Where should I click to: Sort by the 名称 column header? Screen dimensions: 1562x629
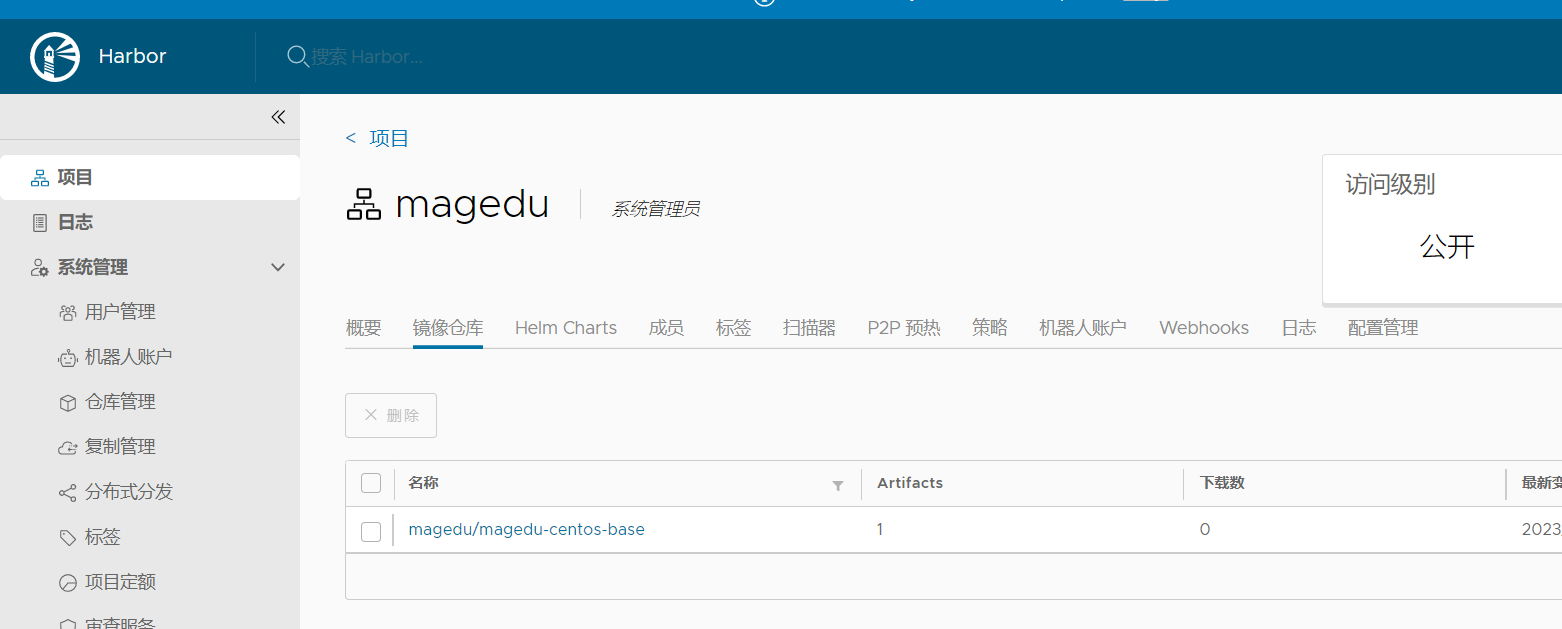[x=423, y=483]
